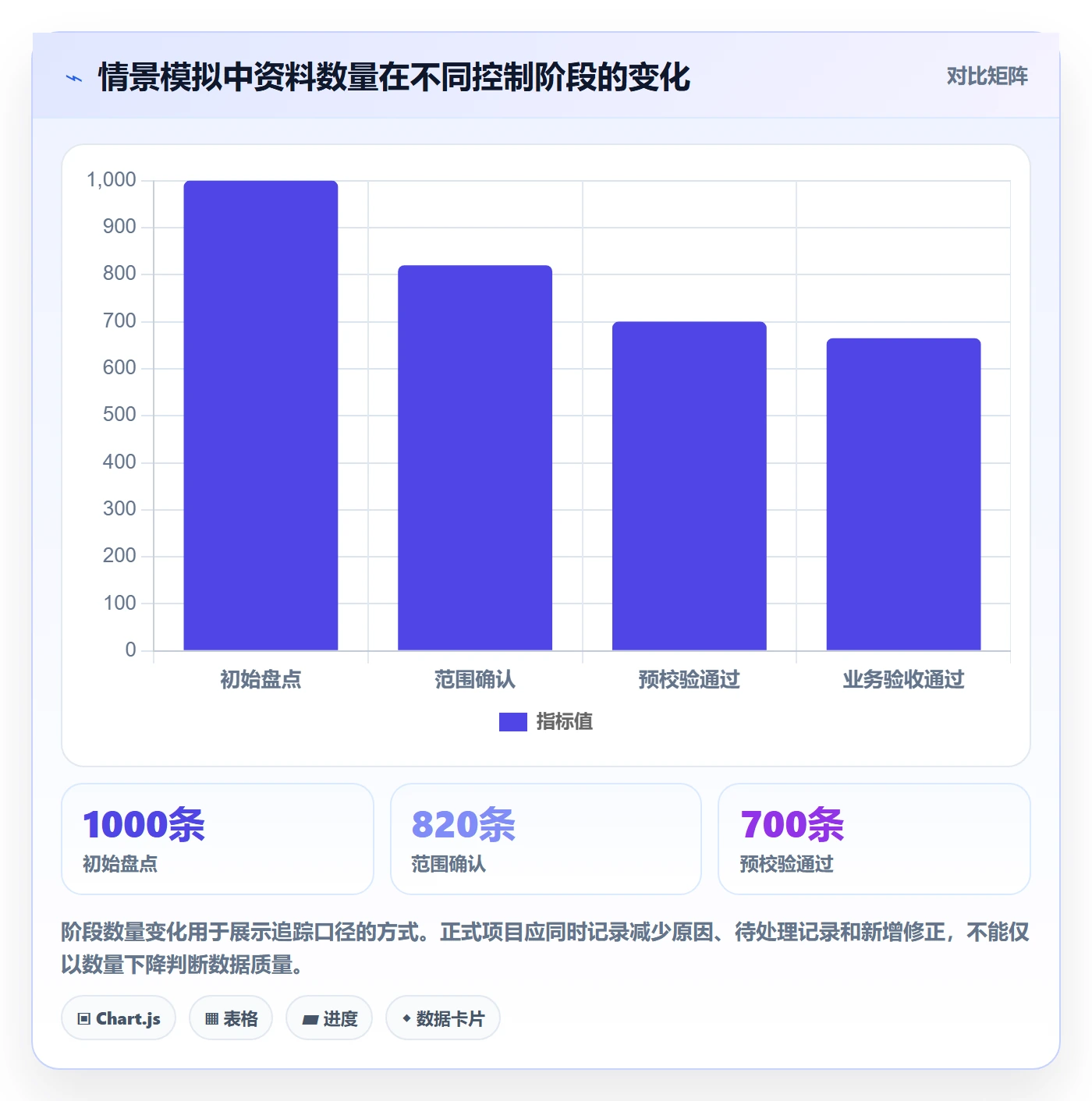This screenshot has height=1101, width=1092.
Task: Click the diamond icon in 数据卡片 tag
Action: point(406,1018)
